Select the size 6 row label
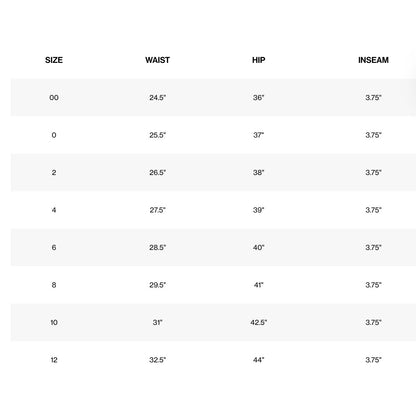 click(54, 248)
